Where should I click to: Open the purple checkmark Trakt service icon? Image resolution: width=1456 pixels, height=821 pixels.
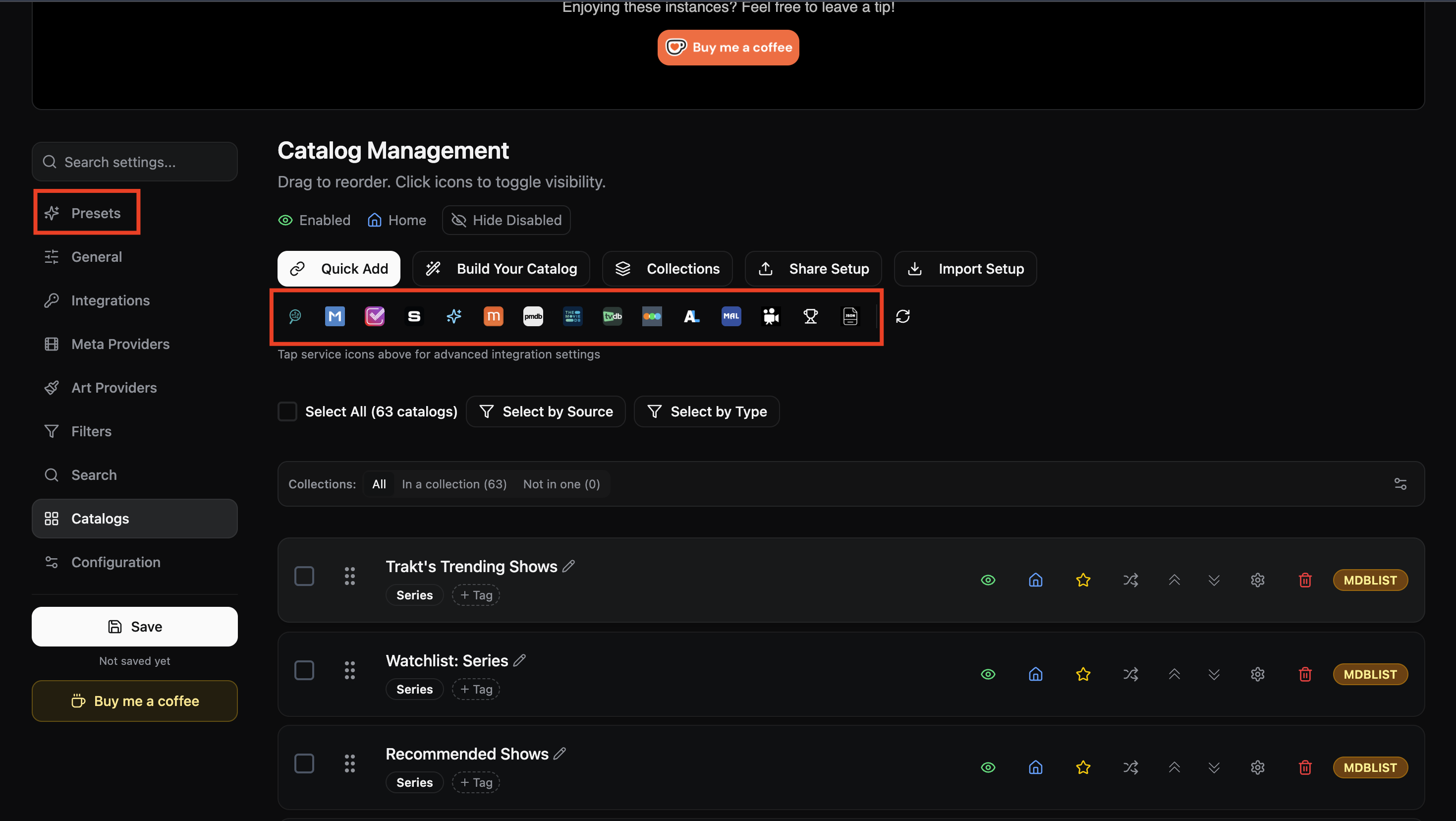375,316
